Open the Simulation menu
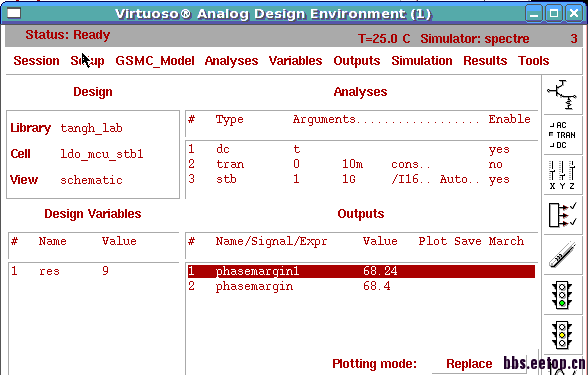588x375 pixels. coord(422,61)
